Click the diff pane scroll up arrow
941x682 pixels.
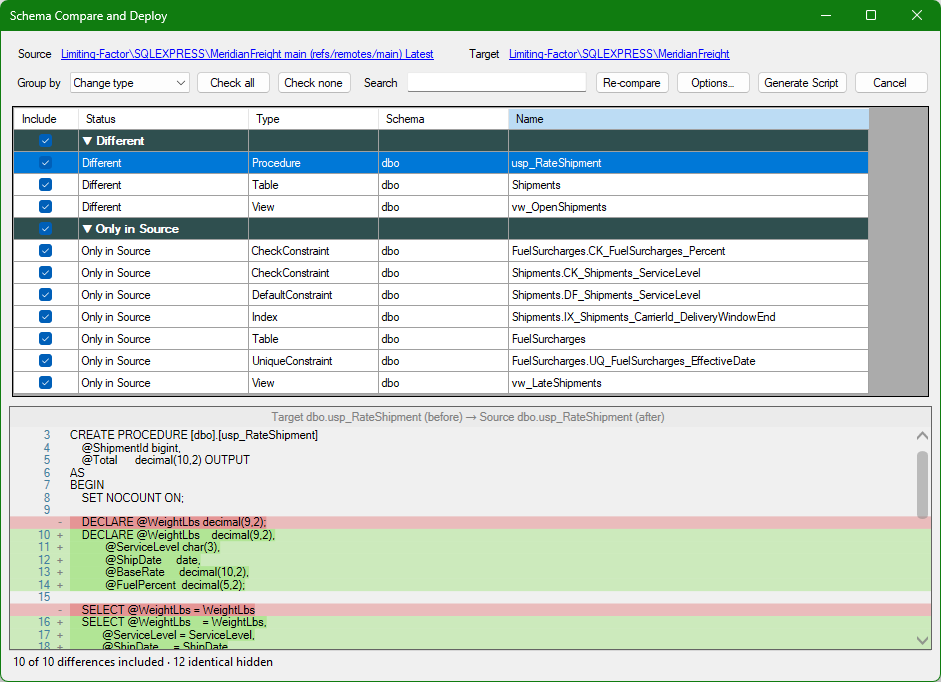922,436
